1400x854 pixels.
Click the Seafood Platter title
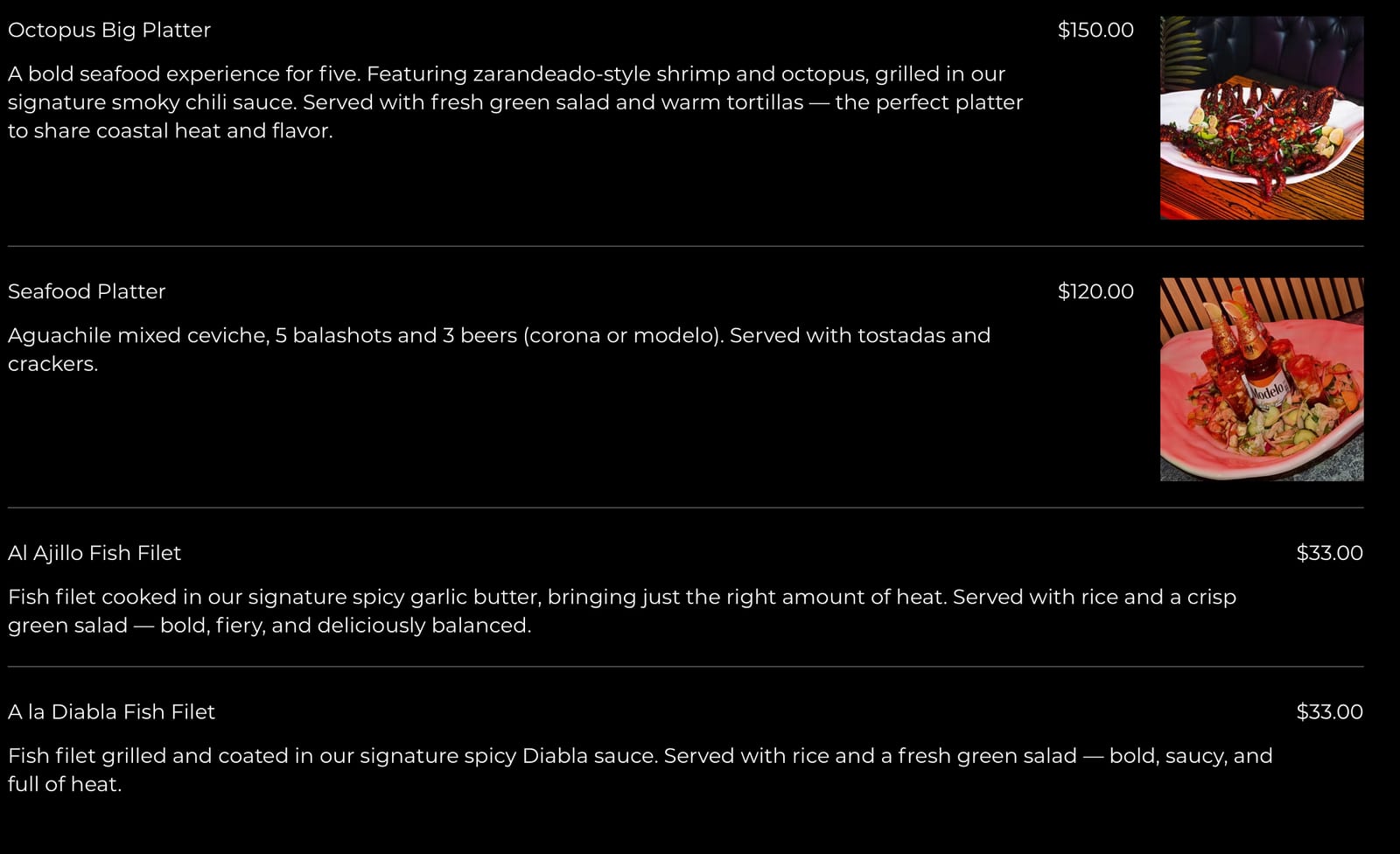87,291
